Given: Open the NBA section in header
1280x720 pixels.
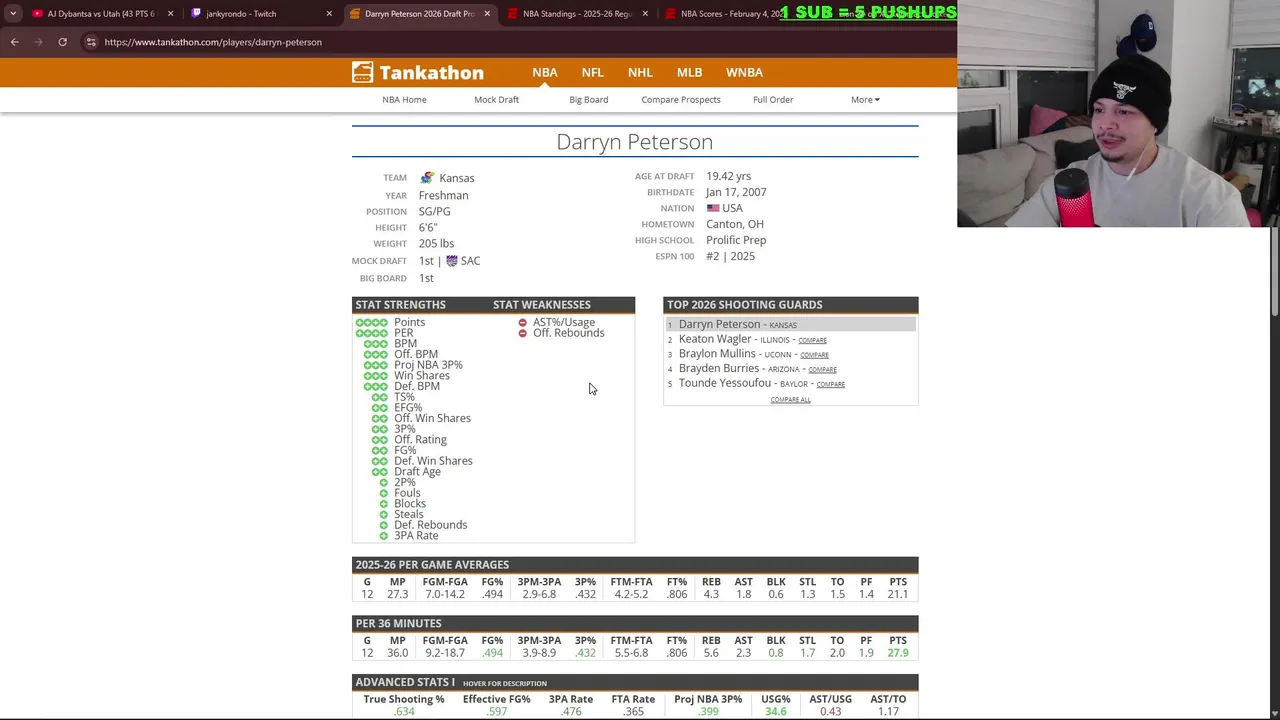Looking at the screenshot, I should point(545,72).
